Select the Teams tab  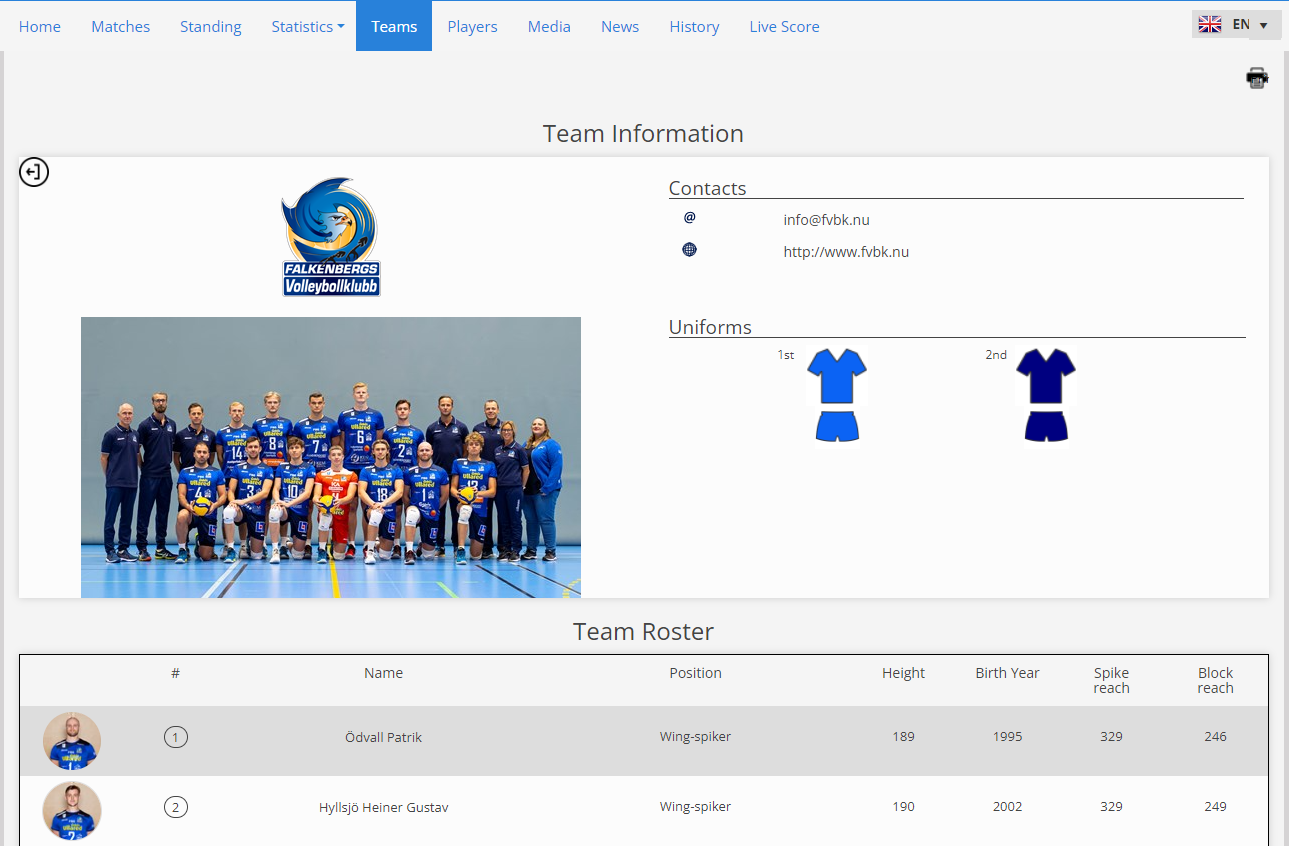pos(394,27)
